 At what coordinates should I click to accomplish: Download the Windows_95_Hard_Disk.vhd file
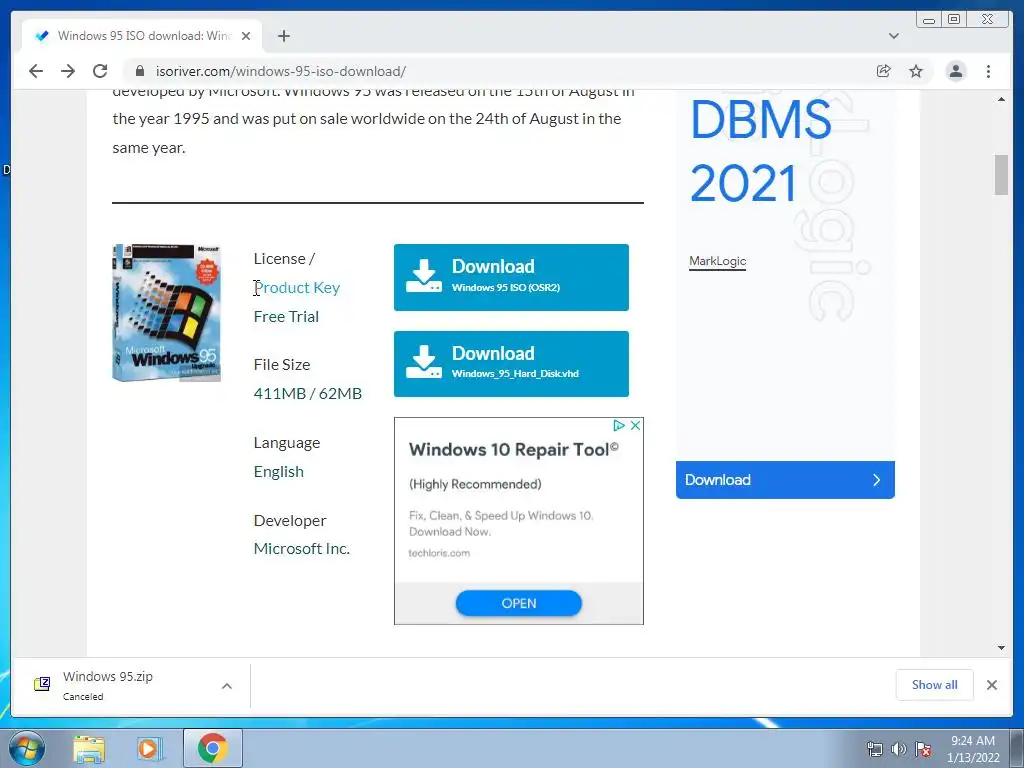511,364
